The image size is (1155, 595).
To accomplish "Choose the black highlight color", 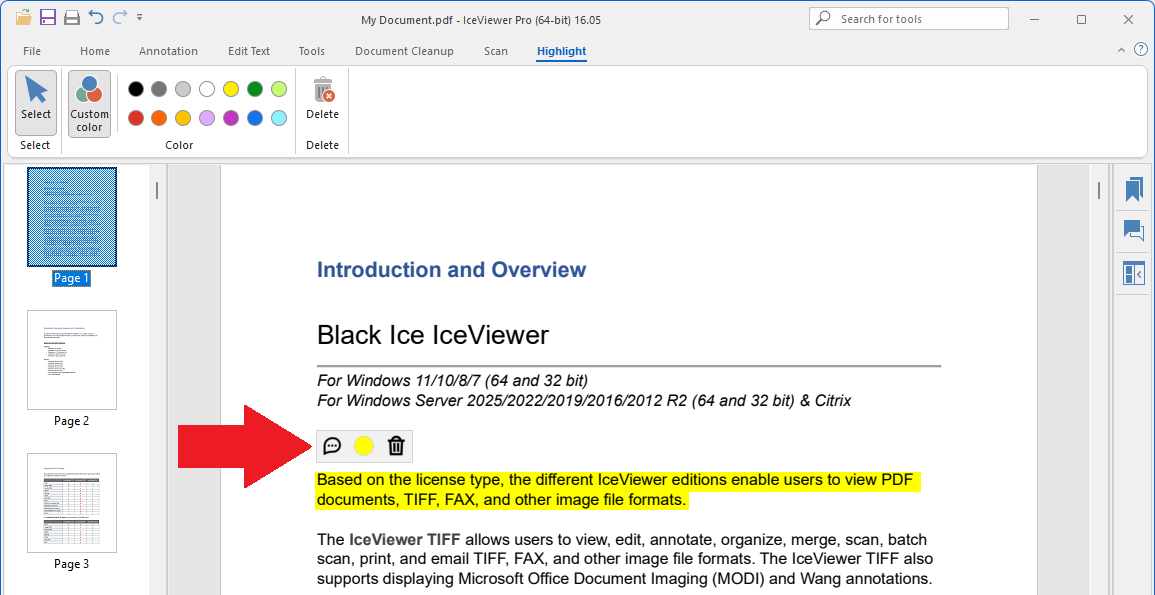I will tap(136, 89).
